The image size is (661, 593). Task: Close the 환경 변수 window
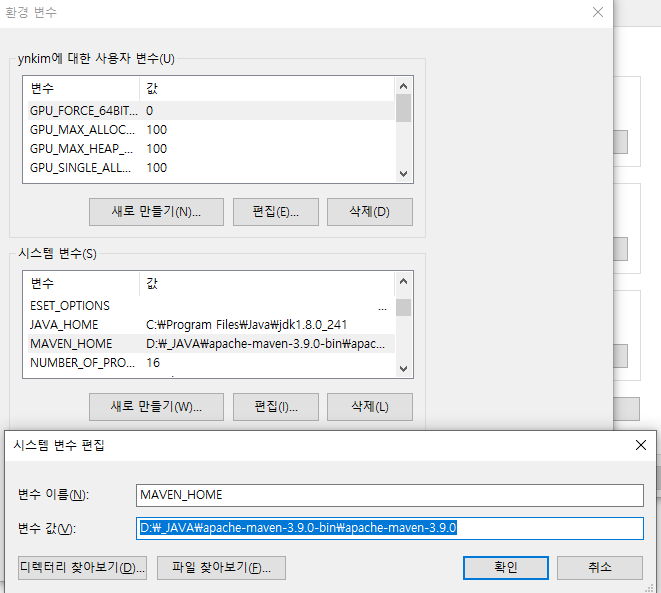pos(598,12)
